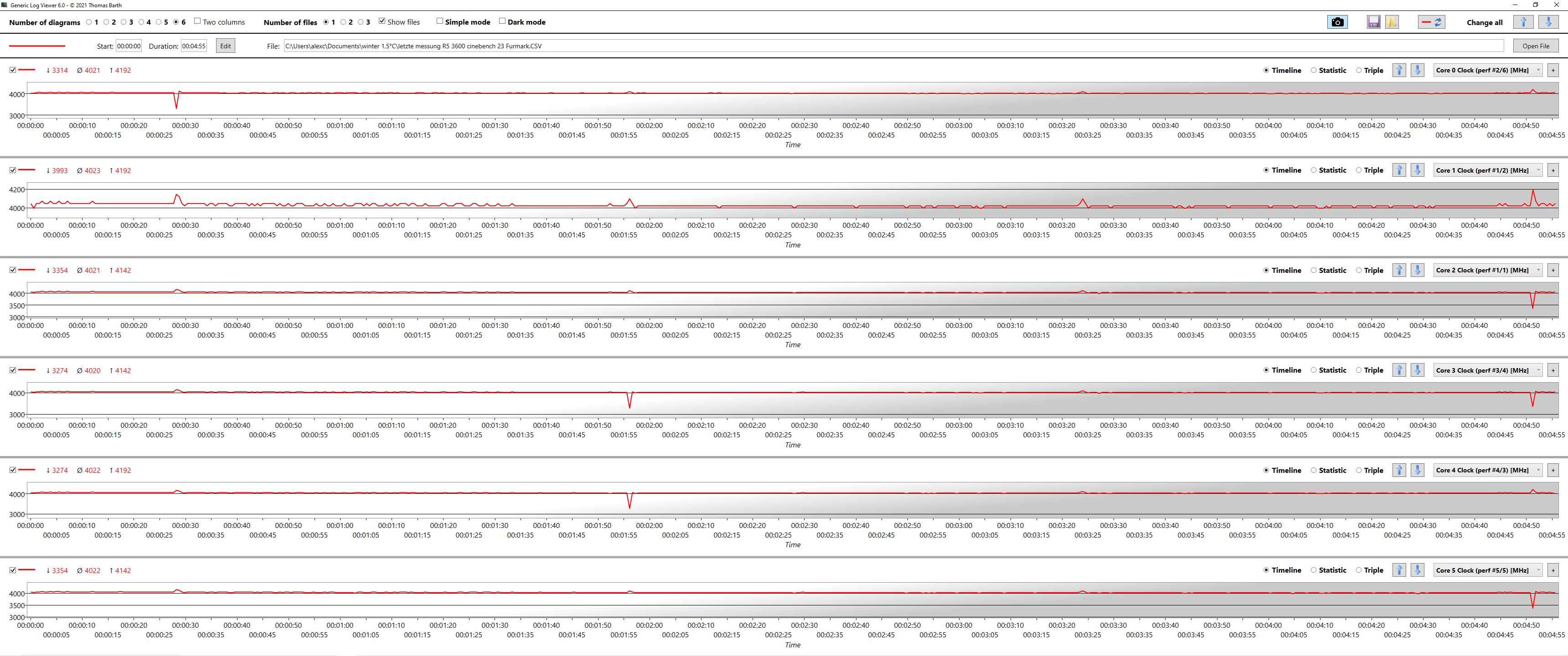Select Statistic view for Core 1 Clock
1568x656 pixels.
pos(1314,170)
